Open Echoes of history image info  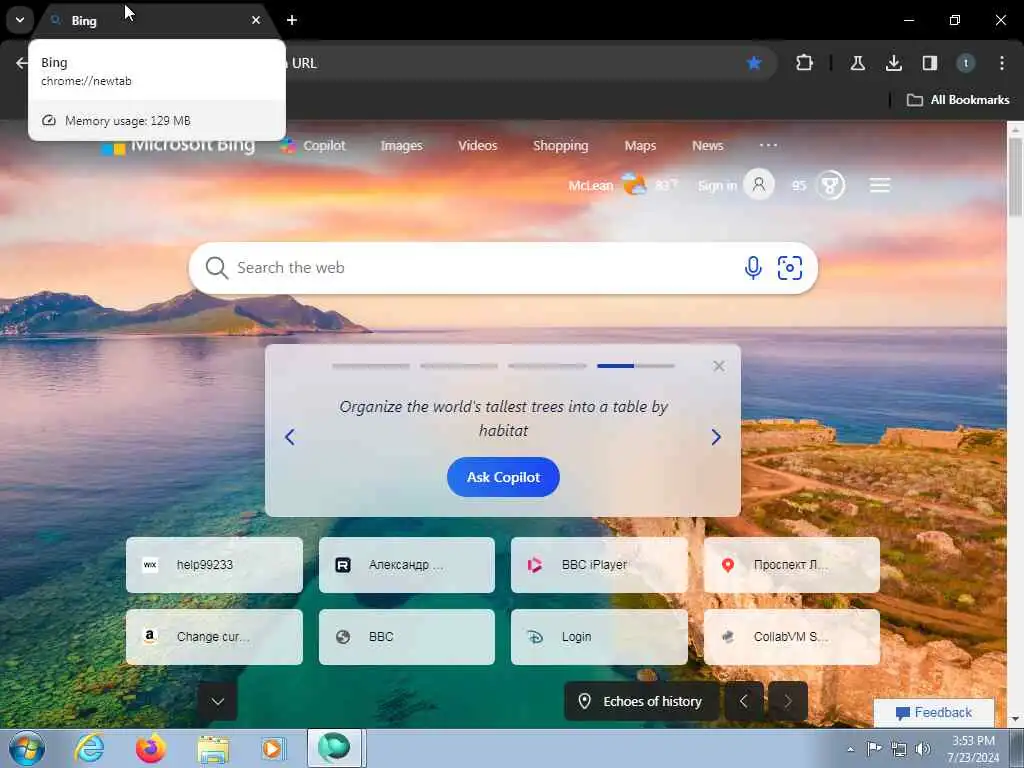(x=641, y=701)
